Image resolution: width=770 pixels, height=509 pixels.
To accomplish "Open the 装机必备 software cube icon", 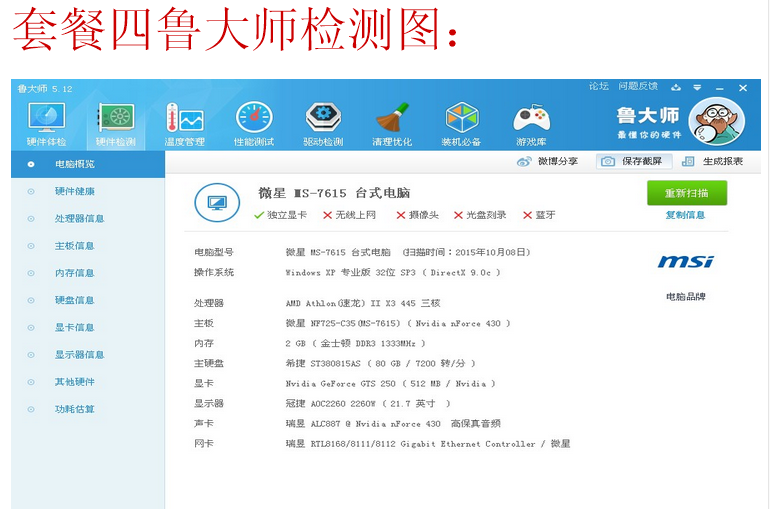I will 461,125.
